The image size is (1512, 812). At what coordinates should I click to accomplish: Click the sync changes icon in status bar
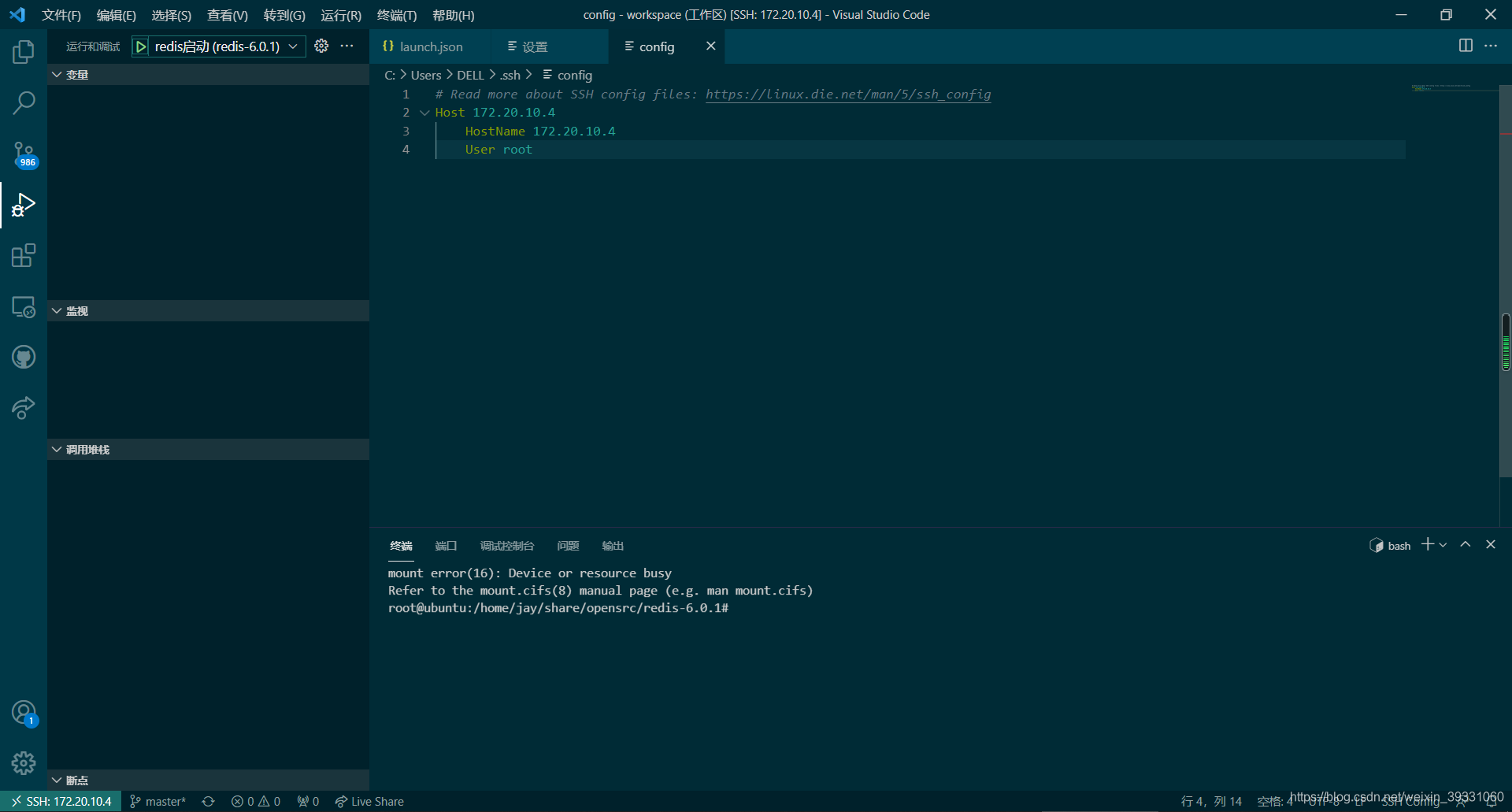point(209,801)
